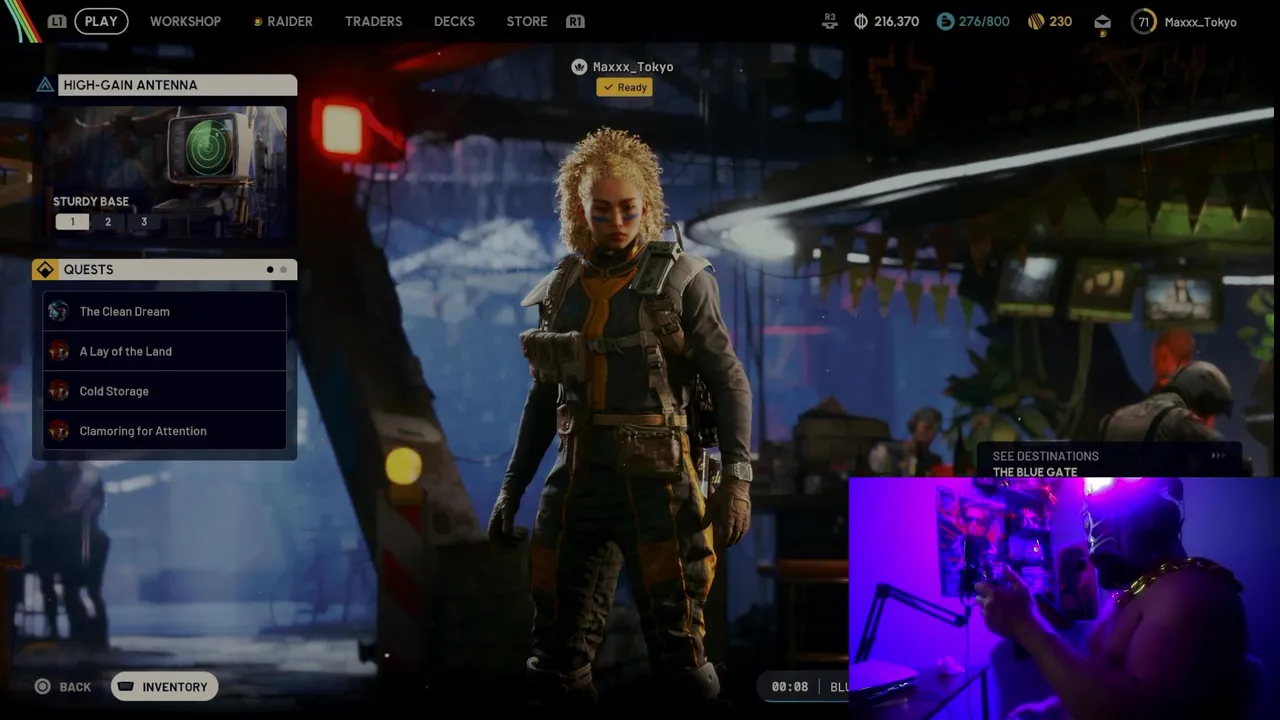Click the trader portrait for A Lay of the Land

(59, 351)
